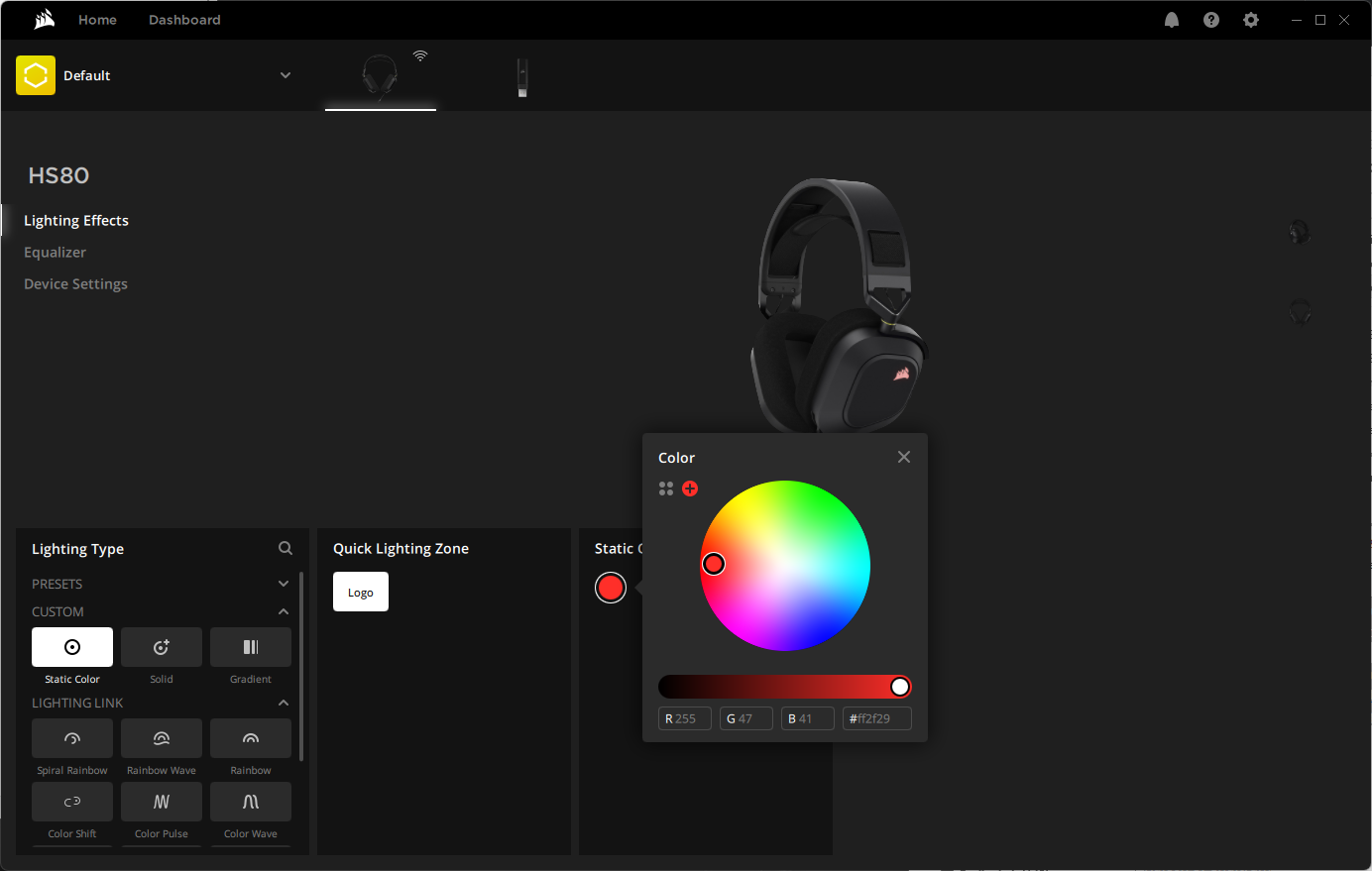Click the red brightness slider

point(785,687)
